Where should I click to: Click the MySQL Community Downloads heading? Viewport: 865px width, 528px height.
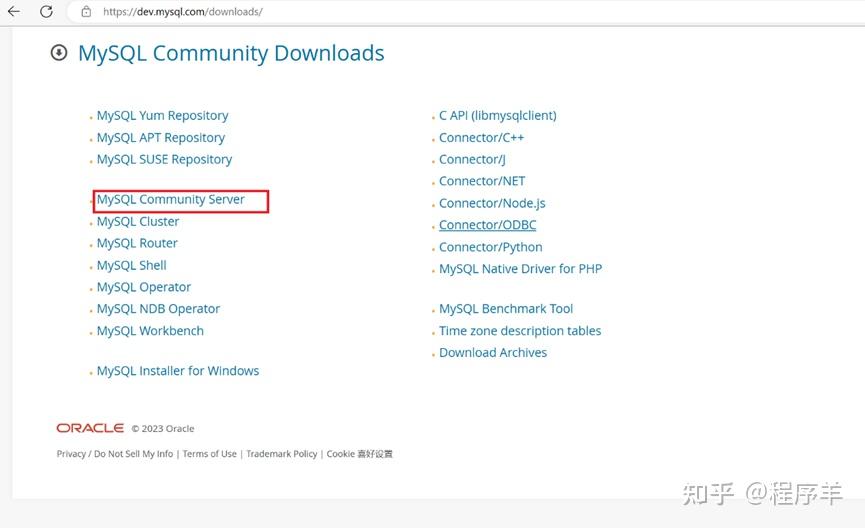point(231,53)
